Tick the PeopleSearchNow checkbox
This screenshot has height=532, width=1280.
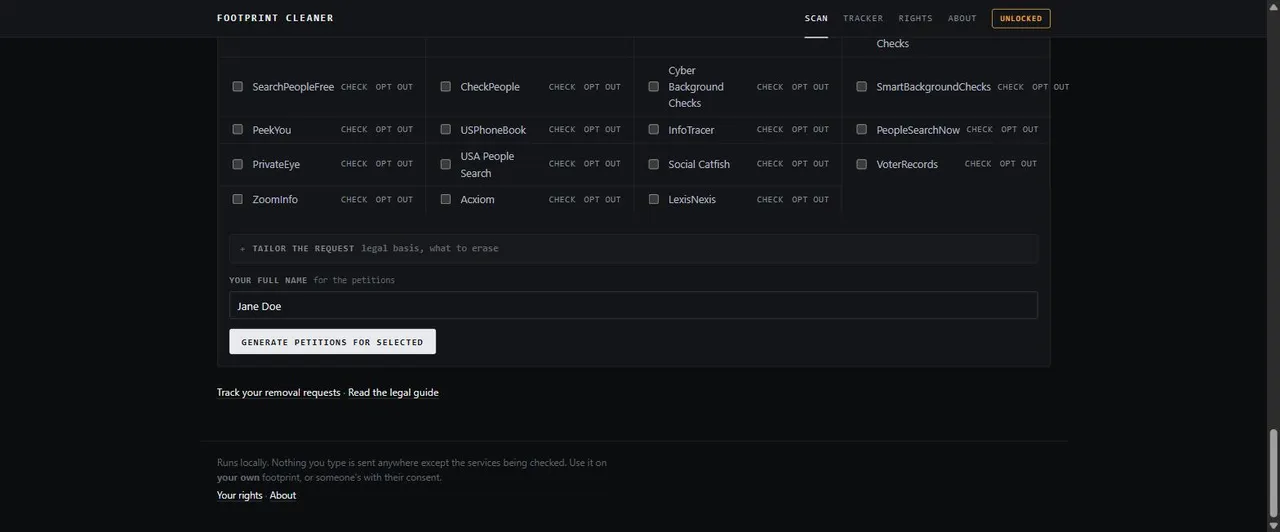tap(862, 129)
